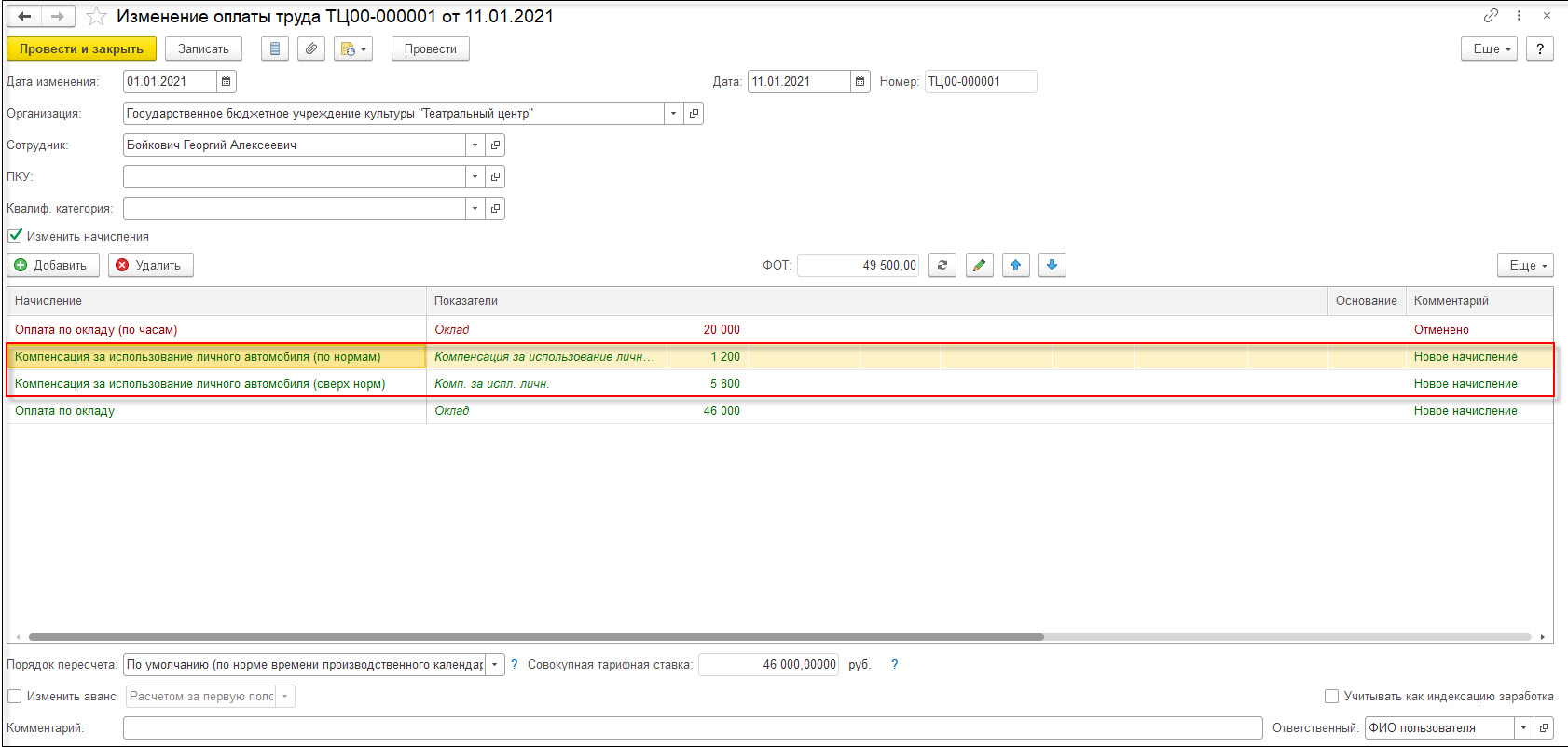Open Ответственный record icon
1568x747 pixels.
tap(1544, 727)
